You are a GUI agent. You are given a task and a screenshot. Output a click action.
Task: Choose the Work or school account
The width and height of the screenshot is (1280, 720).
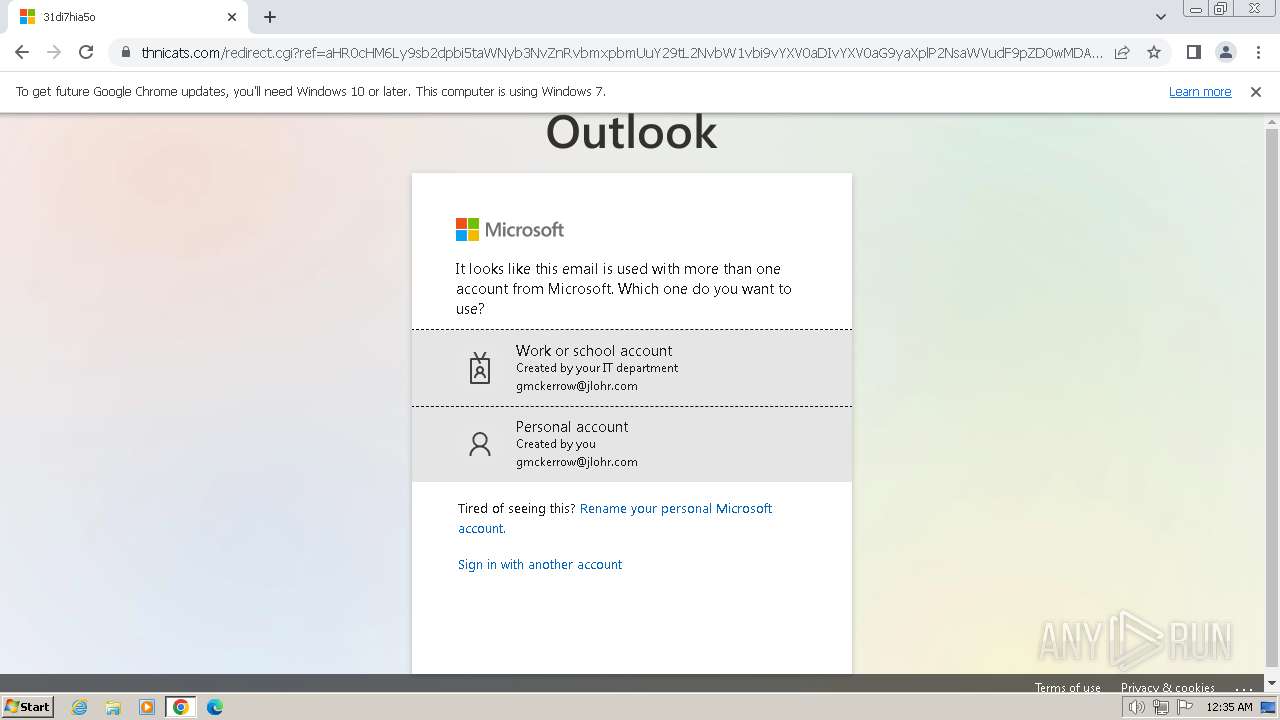pyautogui.click(x=632, y=368)
